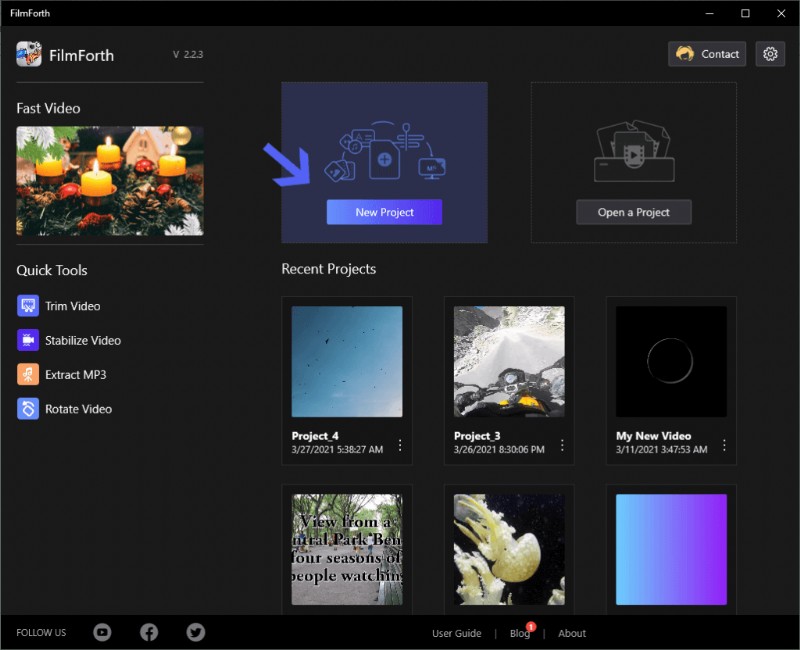Viewport: 800px width, 650px height.
Task: Open the Twitter profile
Action: coord(195,632)
